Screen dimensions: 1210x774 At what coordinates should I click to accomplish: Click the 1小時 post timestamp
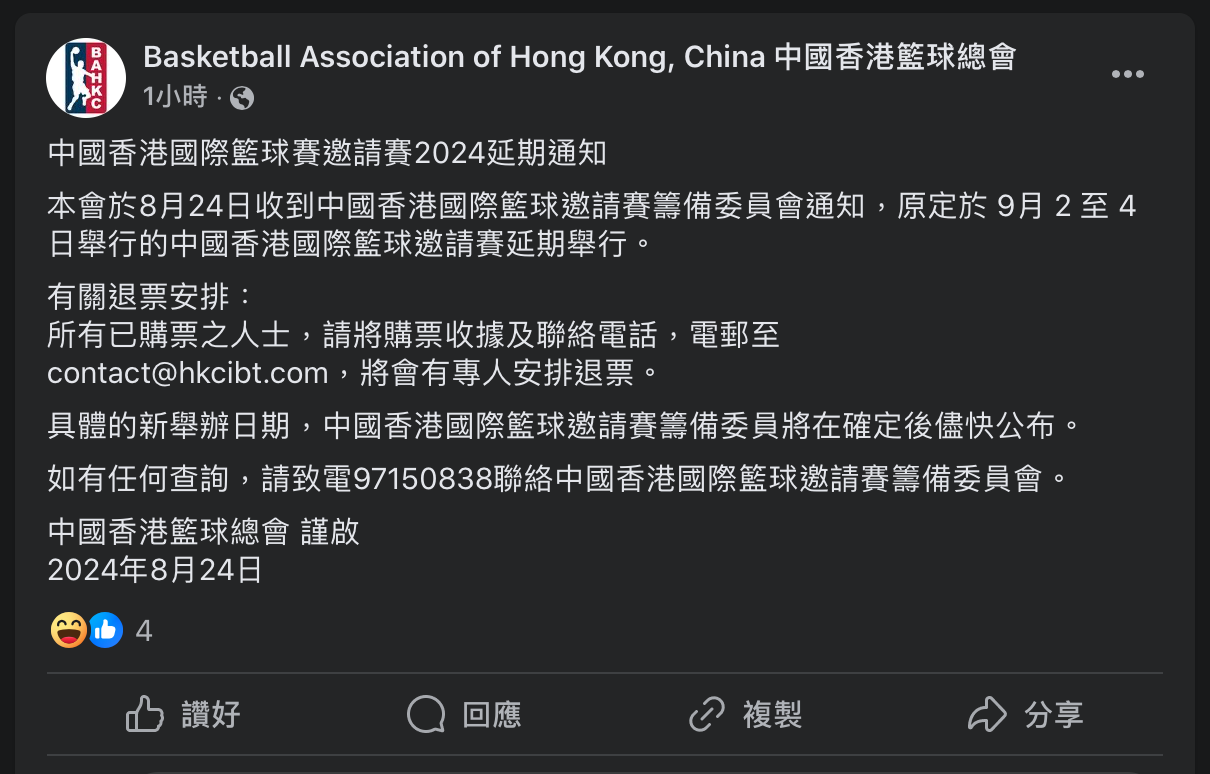tap(175, 97)
